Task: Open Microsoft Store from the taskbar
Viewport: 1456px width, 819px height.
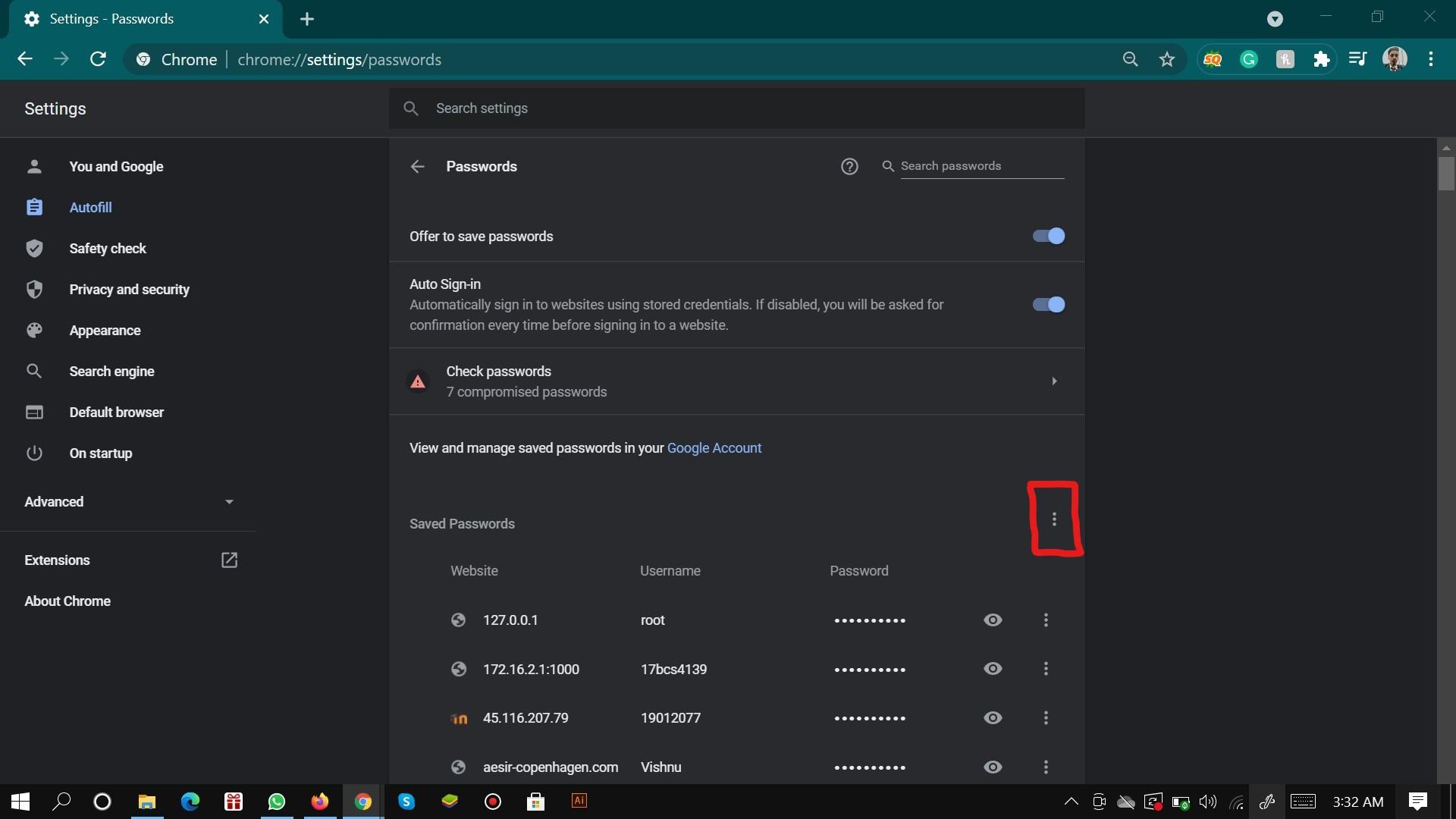Action: (536, 802)
